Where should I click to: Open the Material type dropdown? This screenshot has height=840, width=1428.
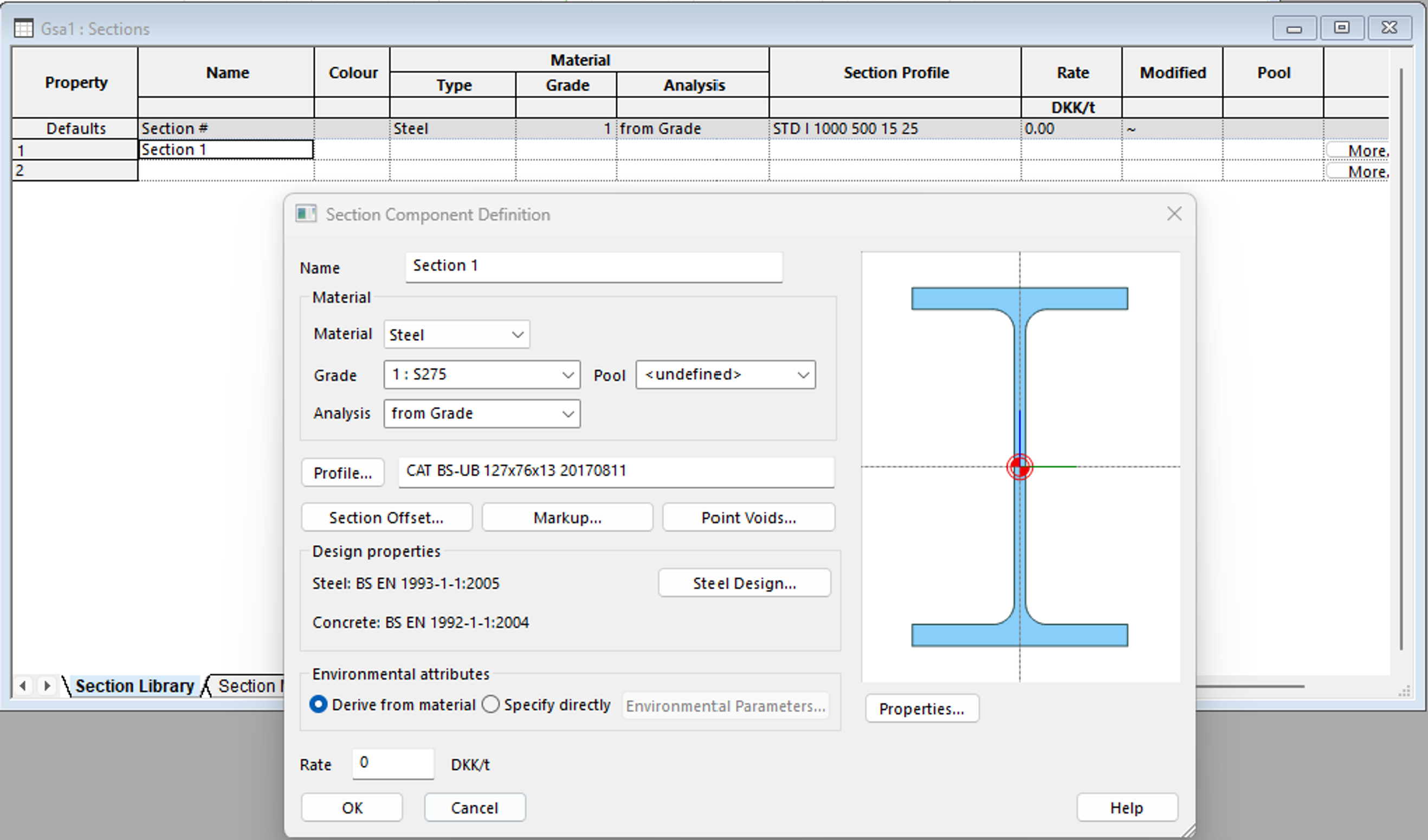coord(457,334)
